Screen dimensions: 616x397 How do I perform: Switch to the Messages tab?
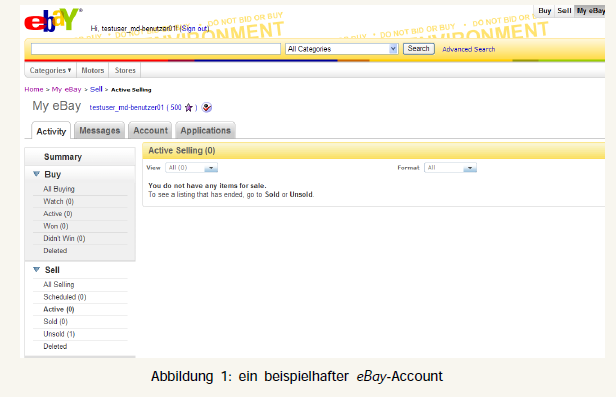(x=99, y=130)
